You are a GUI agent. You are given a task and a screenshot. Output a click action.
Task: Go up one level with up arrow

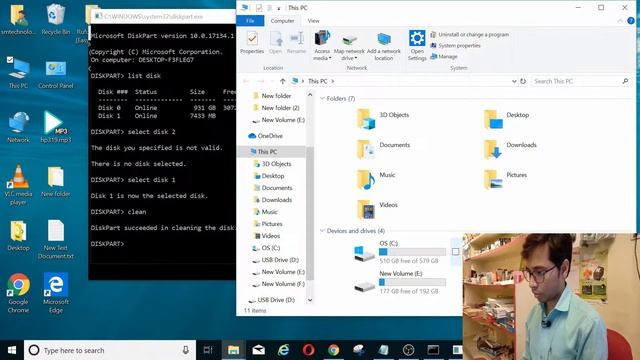click(282, 81)
